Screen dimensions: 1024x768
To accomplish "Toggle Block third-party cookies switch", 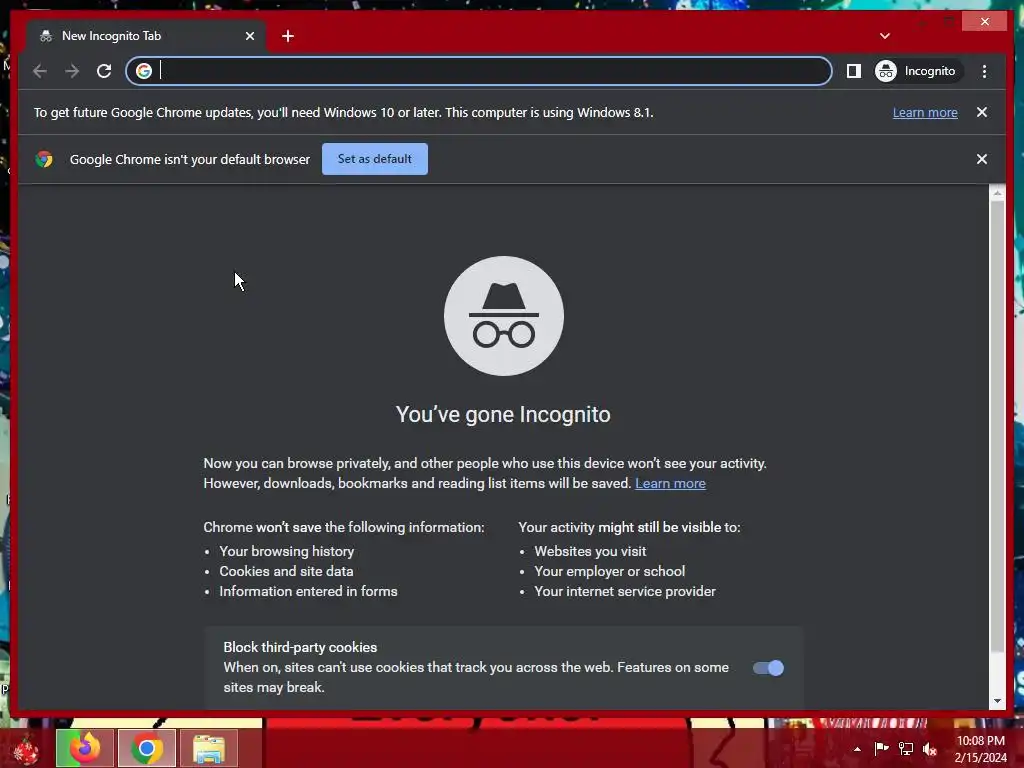I will pos(768,668).
